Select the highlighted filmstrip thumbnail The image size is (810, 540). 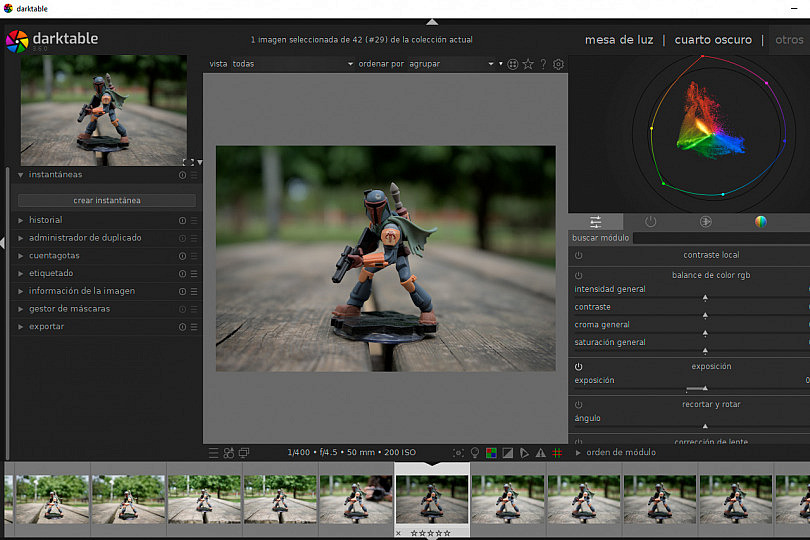[x=432, y=500]
